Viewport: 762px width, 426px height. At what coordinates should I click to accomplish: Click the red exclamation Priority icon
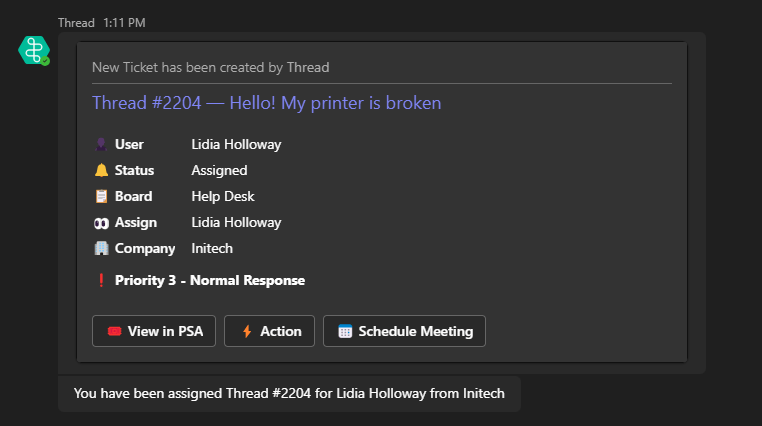click(101, 280)
